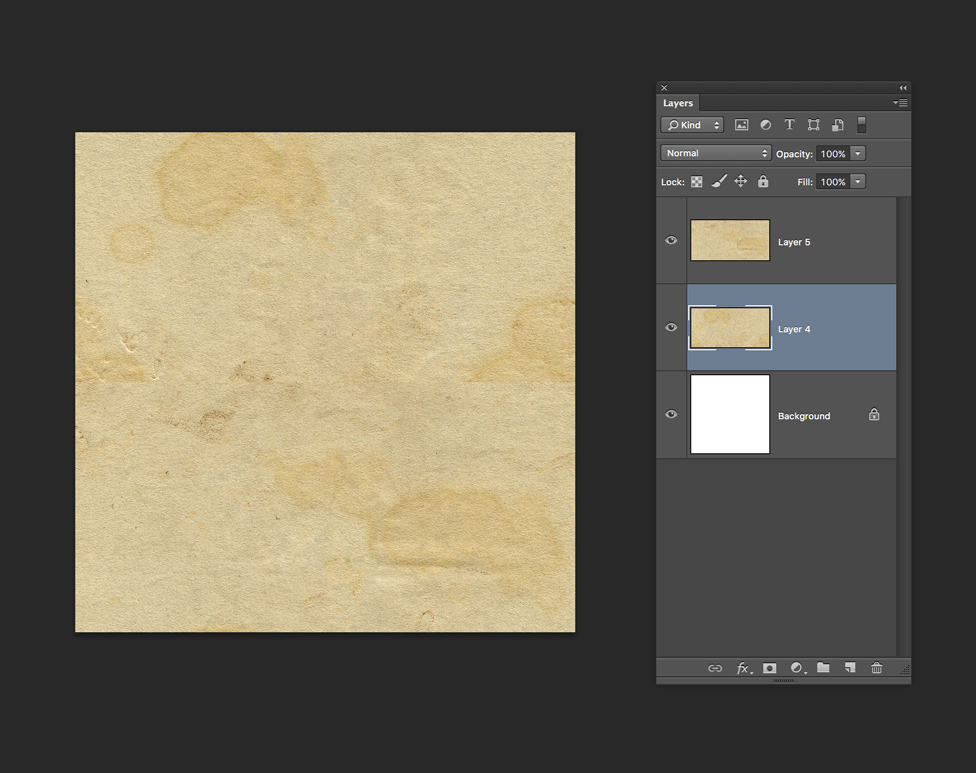
Task: Click the Fill 100% value field
Action: click(x=833, y=182)
